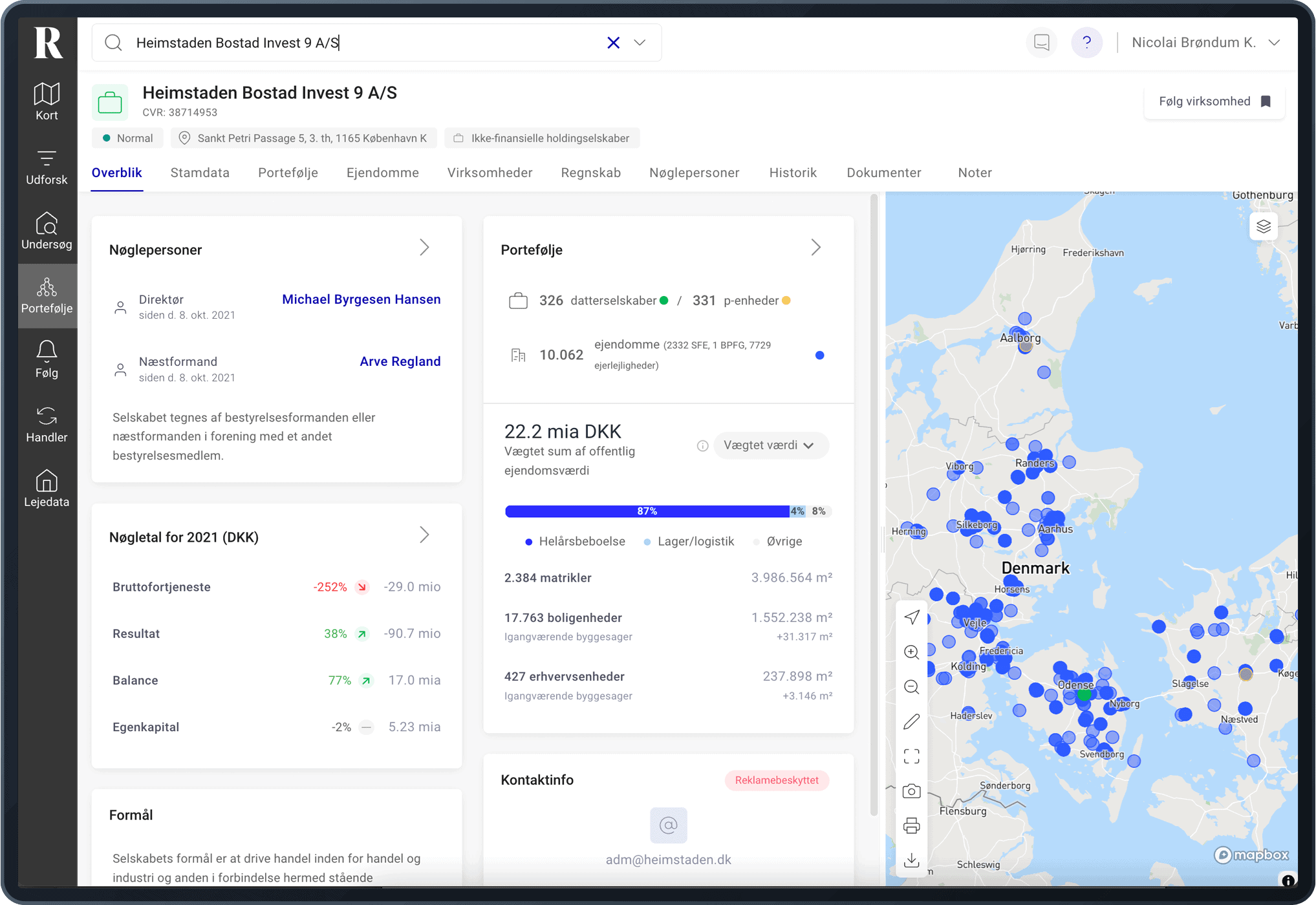Toggle fullscreen map view icon
The width and height of the screenshot is (1316, 905).
click(911, 756)
